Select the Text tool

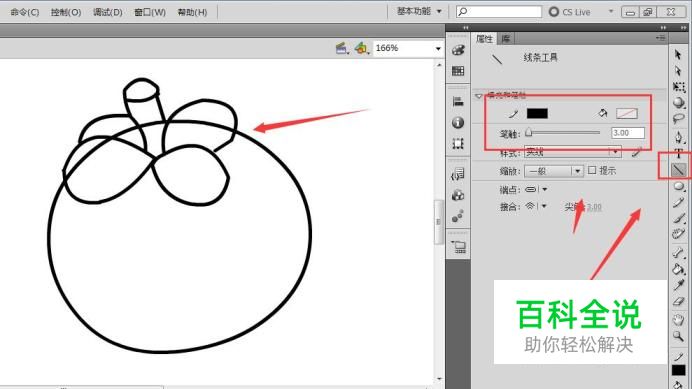coord(679,154)
